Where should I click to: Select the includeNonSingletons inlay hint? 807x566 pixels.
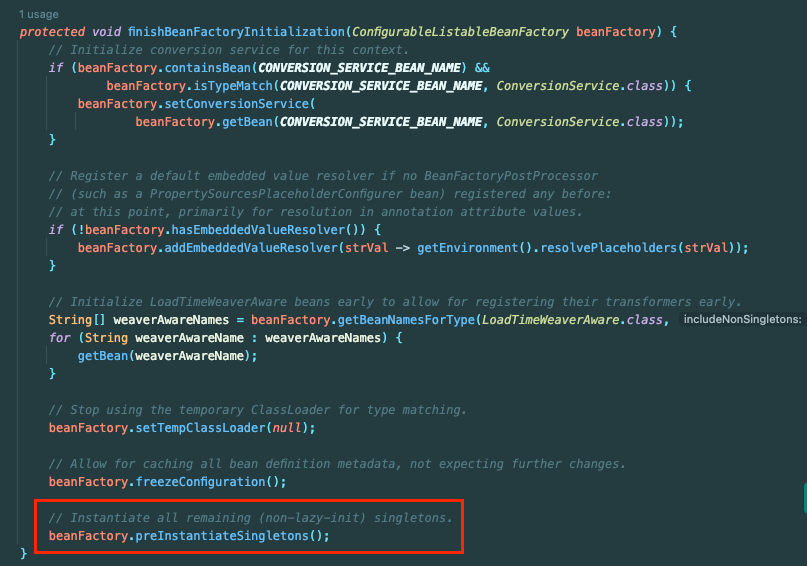[742, 320]
